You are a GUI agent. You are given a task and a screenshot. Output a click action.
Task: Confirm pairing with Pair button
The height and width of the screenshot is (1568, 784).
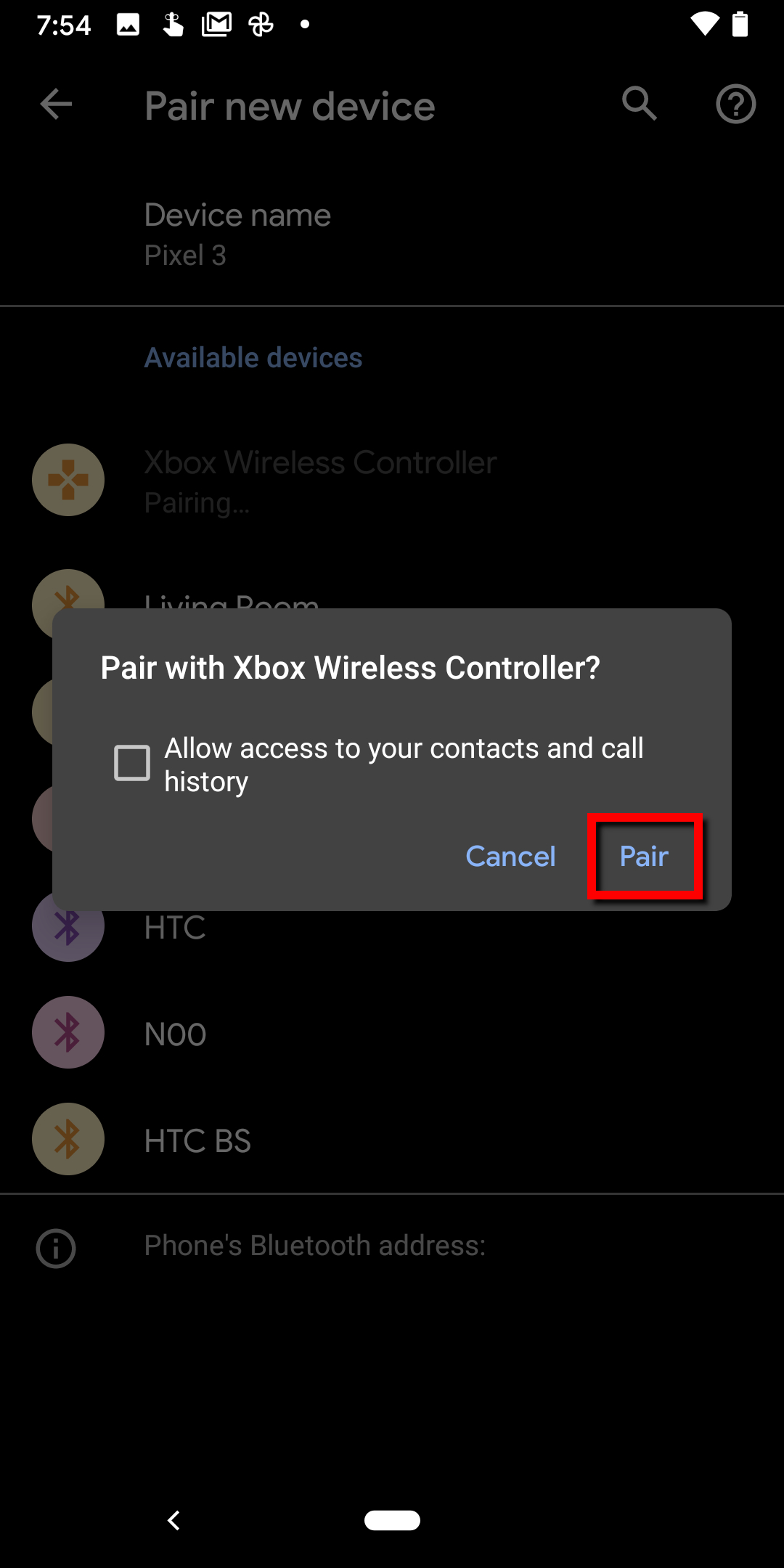[x=645, y=857]
